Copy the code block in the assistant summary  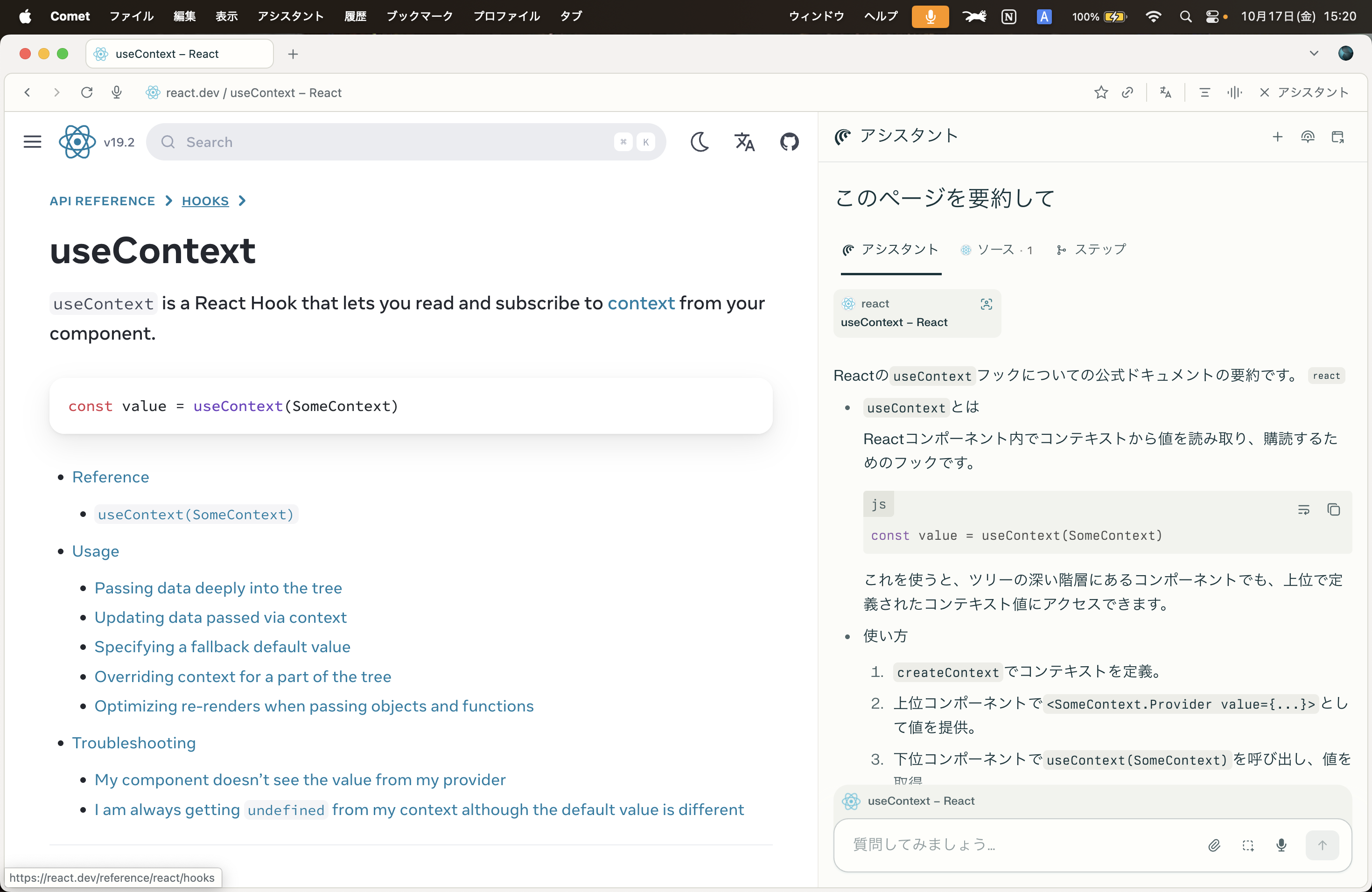coord(1334,510)
